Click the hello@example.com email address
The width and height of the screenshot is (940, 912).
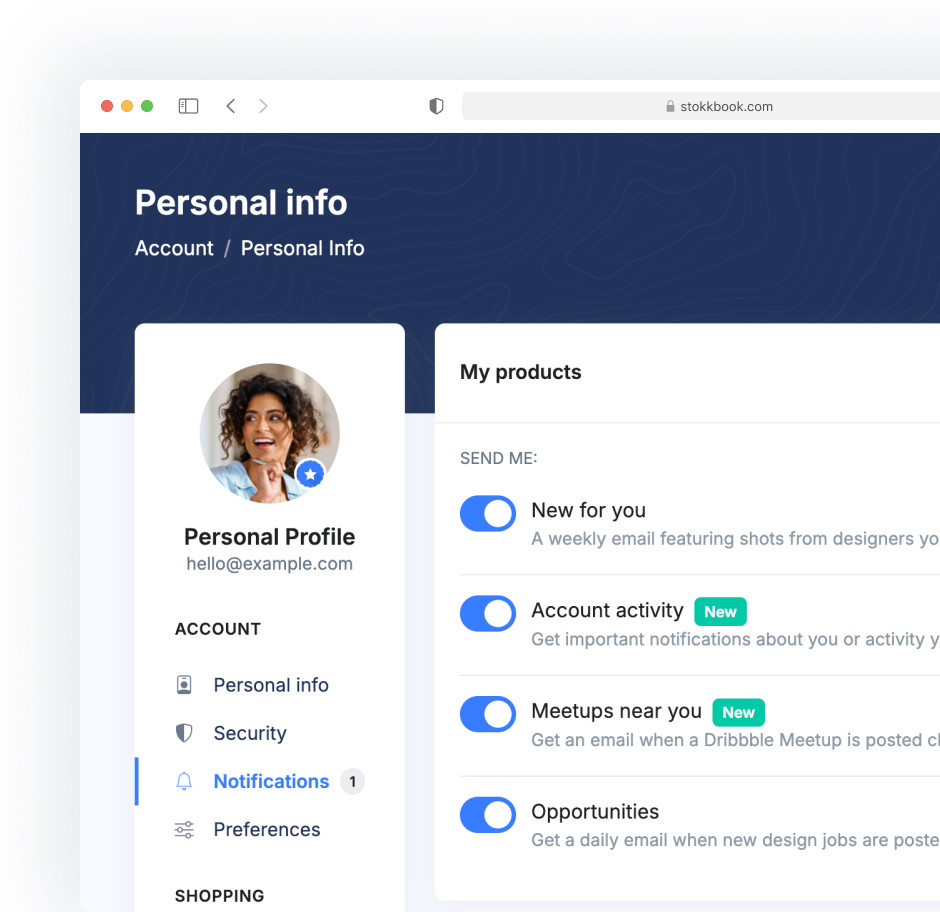tap(270, 564)
